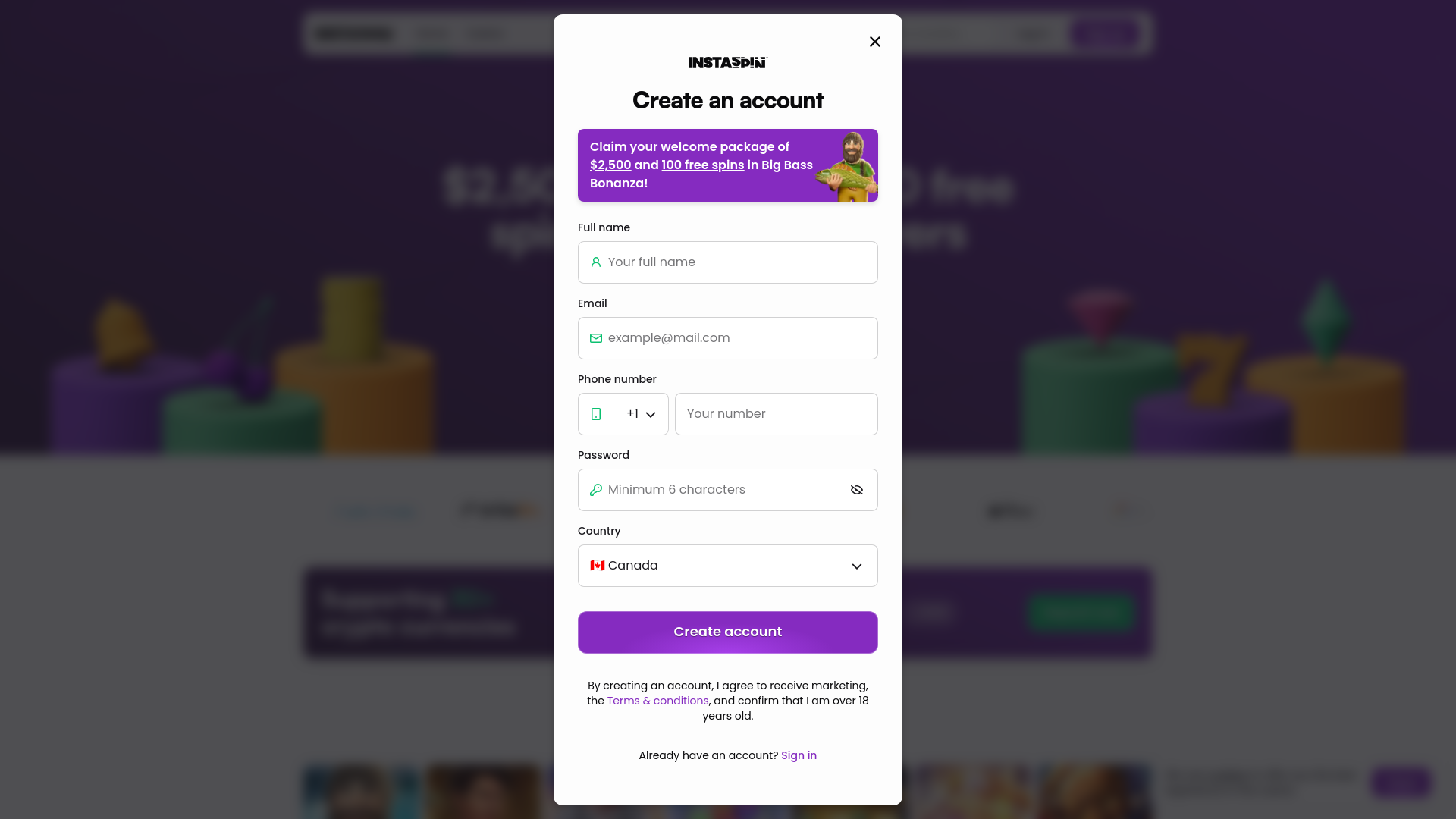
Task: Click the person icon in Full name field
Action: pyautogui.click(x=596, y=262)
